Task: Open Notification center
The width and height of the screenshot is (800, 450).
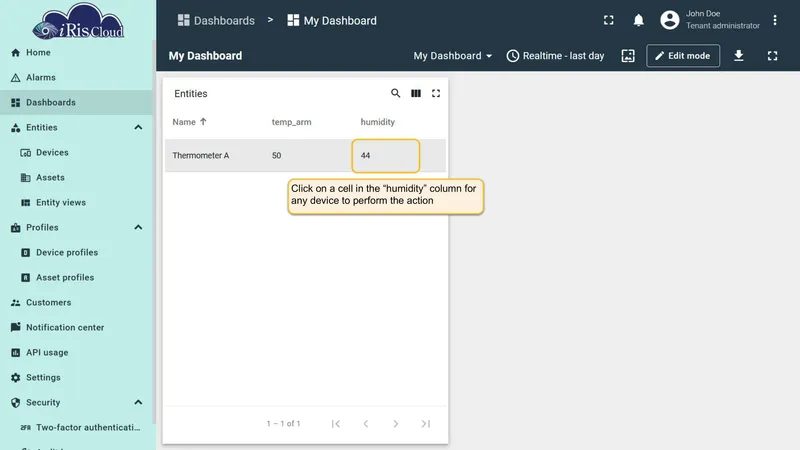Action: point(77,328)
